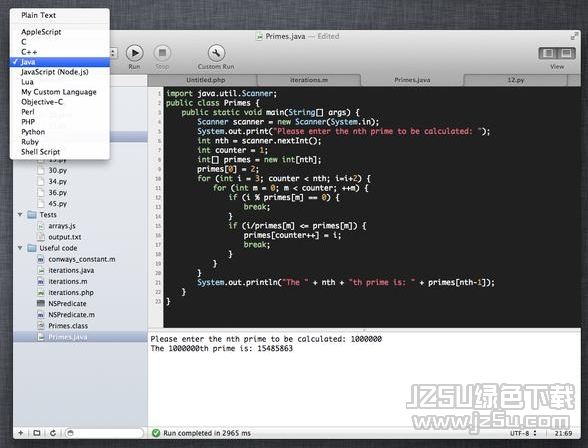Collapse the Useful code folder triangle

(x=20, y=248)
